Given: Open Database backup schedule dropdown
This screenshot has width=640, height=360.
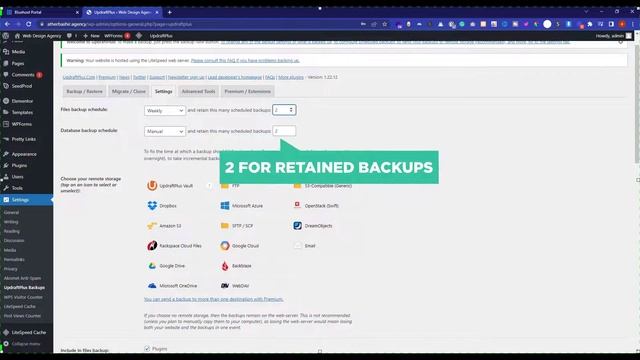Looking at the screenshot, I should [164, 131].
